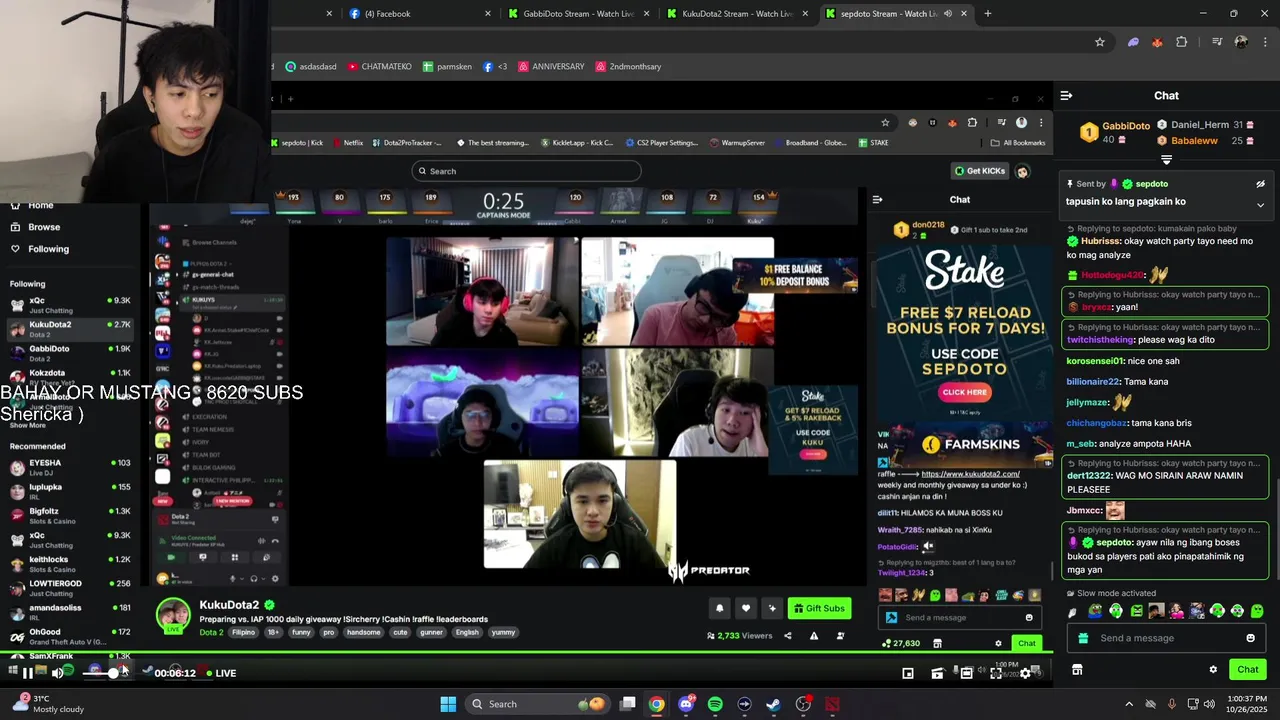The width and height of the screenshot is (1280, 720).
Task: Click GabbiDoto in the gift leaderboard
Action: coord(1125,126)
